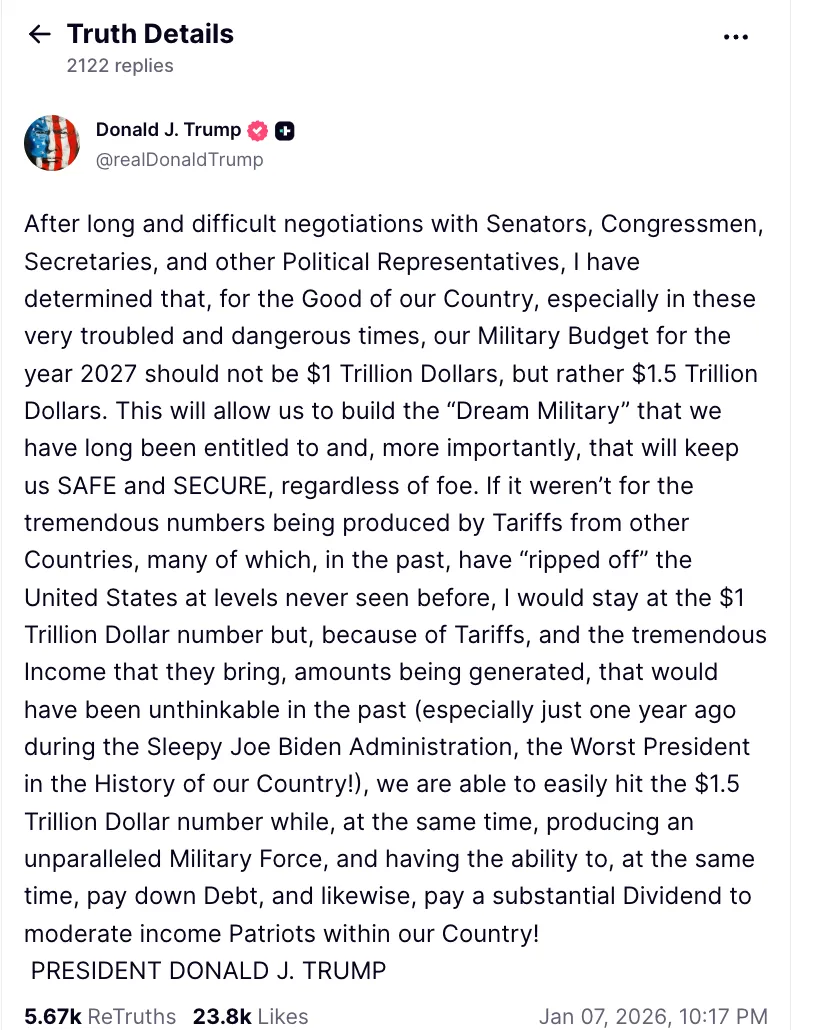Open the three-dot more options menu
Viewport: 820px width, 1030px height.
[x=735, y=38]
